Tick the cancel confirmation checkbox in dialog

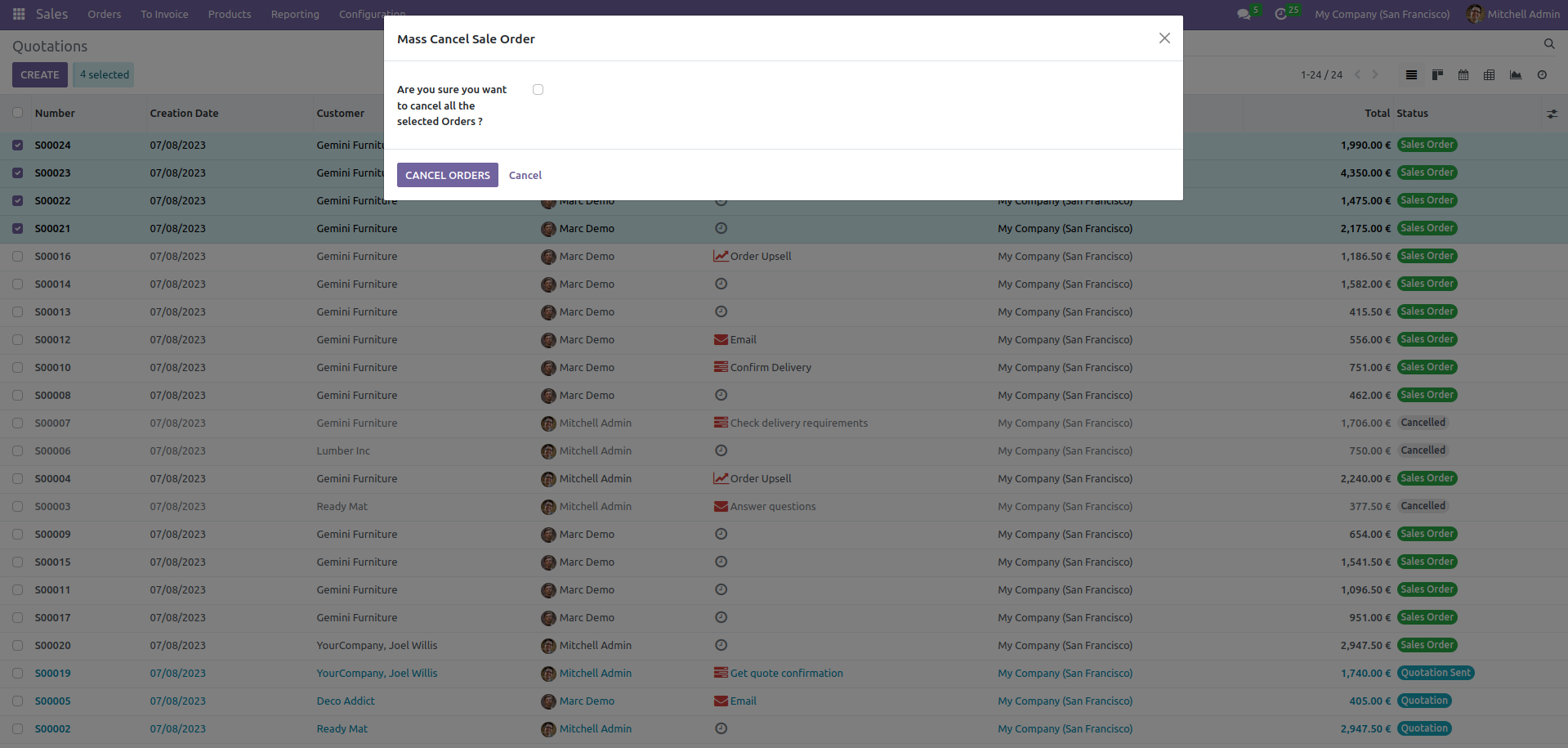(x=538, y=90)
